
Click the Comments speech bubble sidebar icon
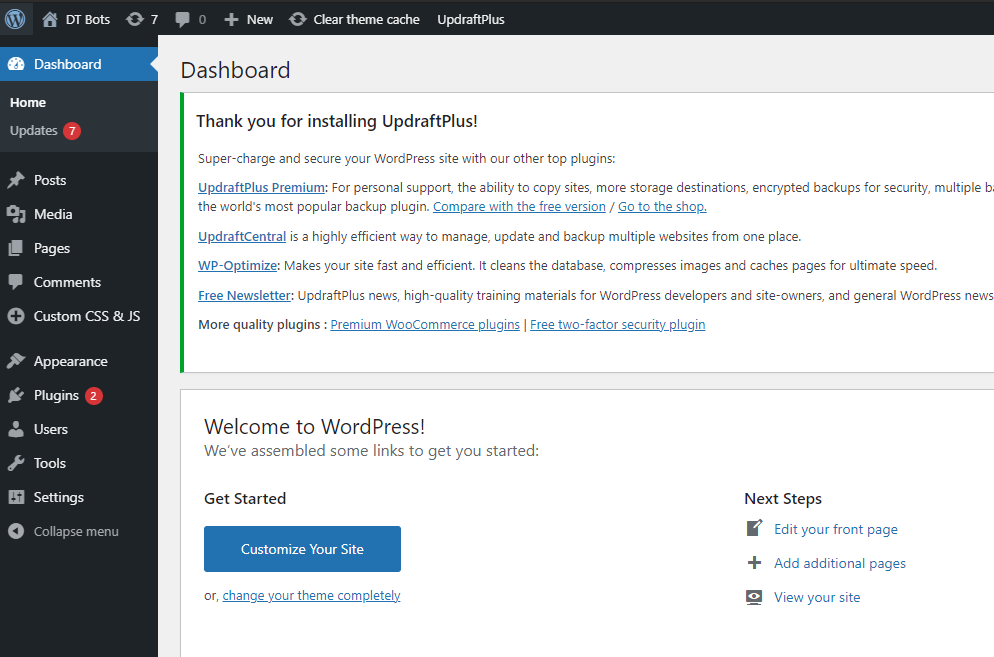coord(16,282)
